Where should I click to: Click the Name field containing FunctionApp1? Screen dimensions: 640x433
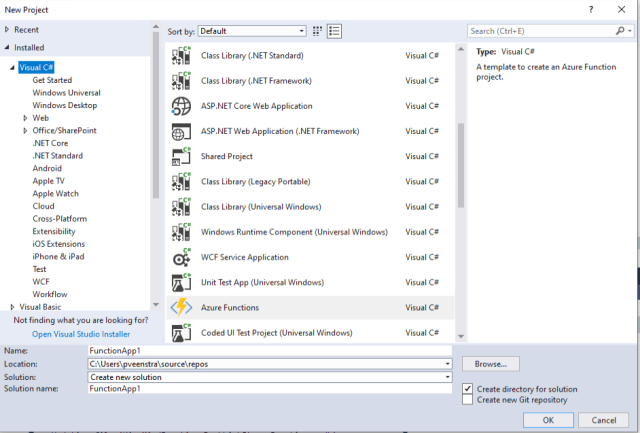(x=270, y=351)
